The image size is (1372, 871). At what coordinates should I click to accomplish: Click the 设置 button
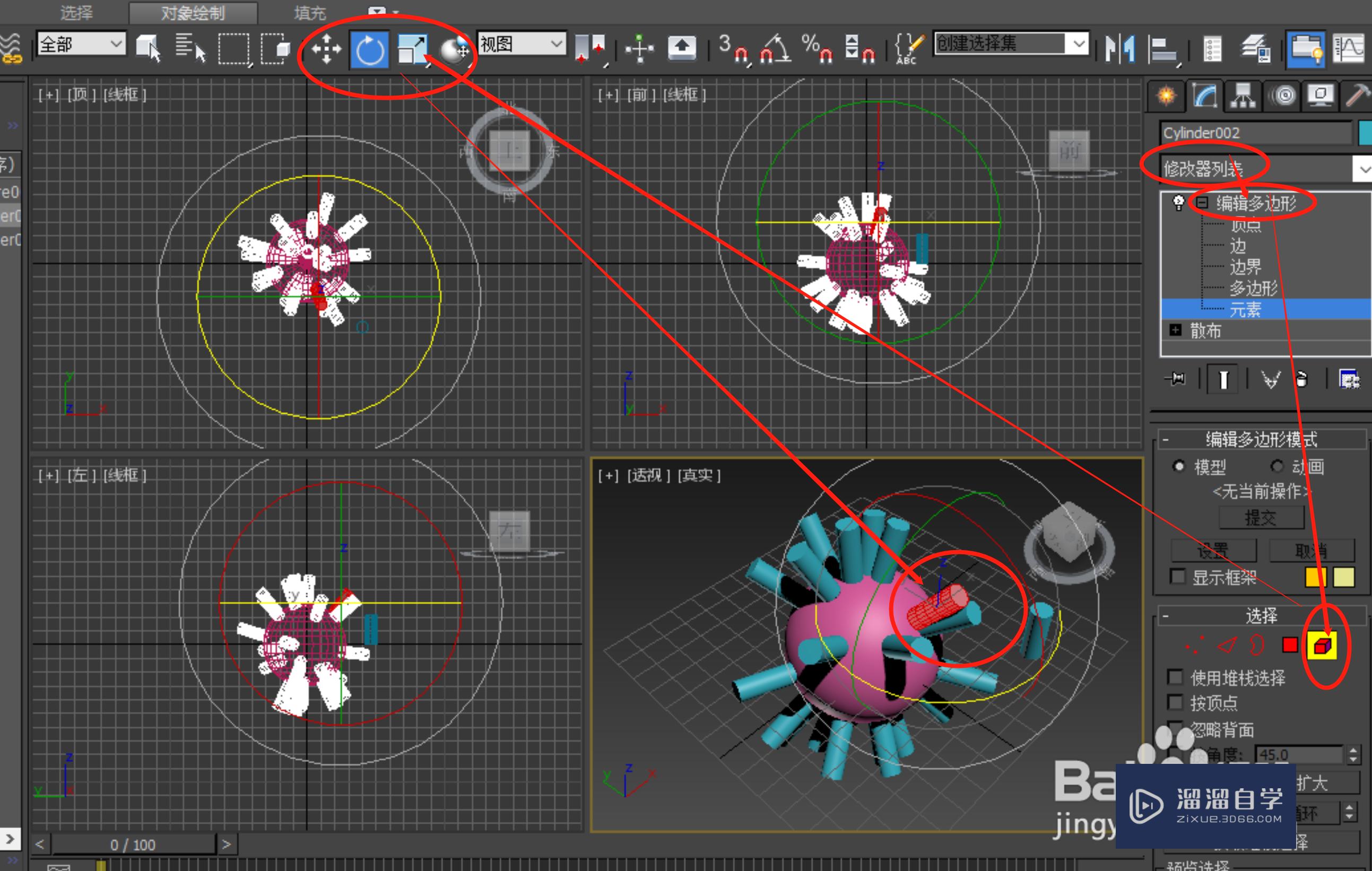[1213, 550]
